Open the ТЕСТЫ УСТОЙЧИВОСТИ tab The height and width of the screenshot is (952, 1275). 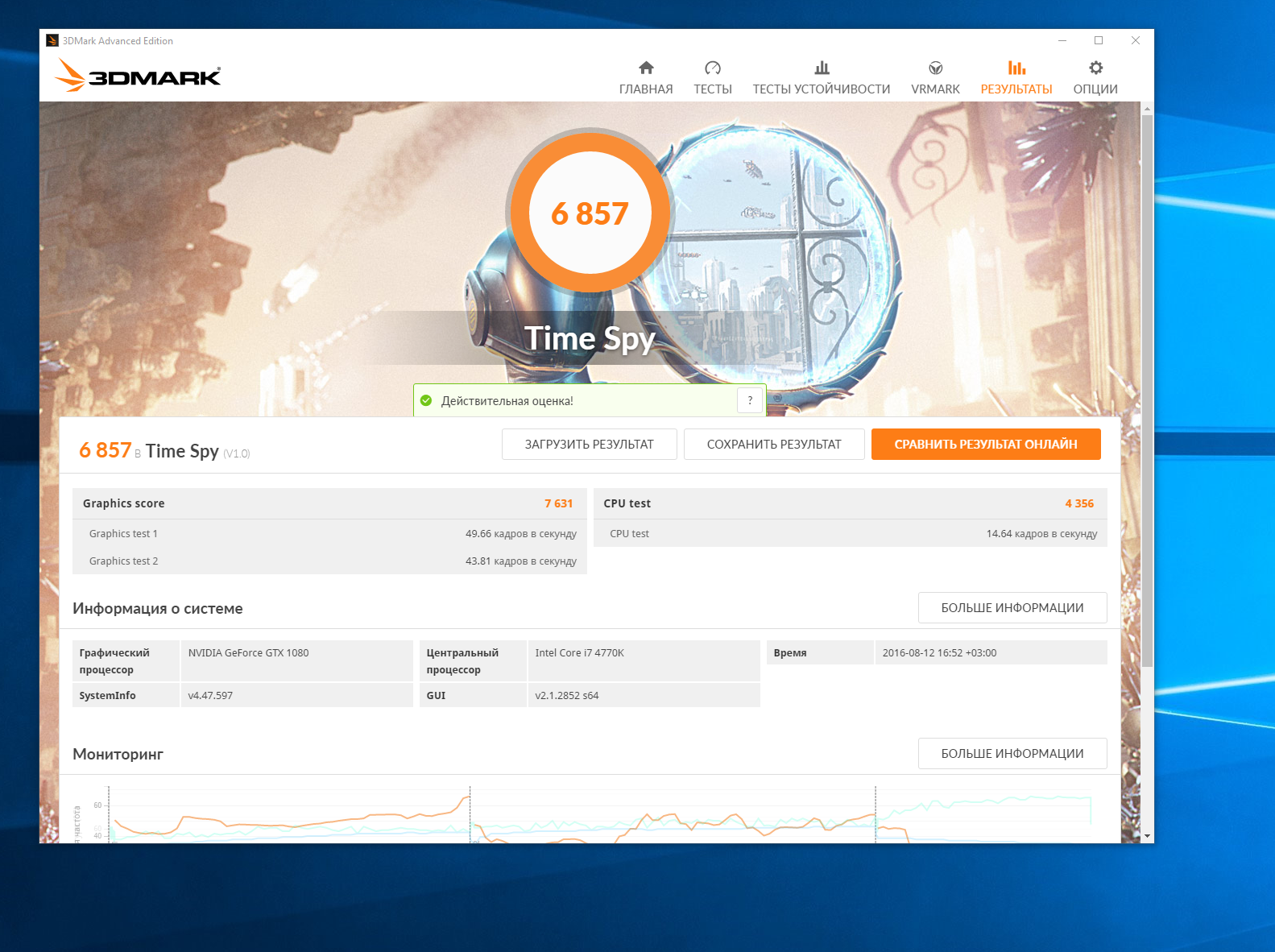pos(822,89)
